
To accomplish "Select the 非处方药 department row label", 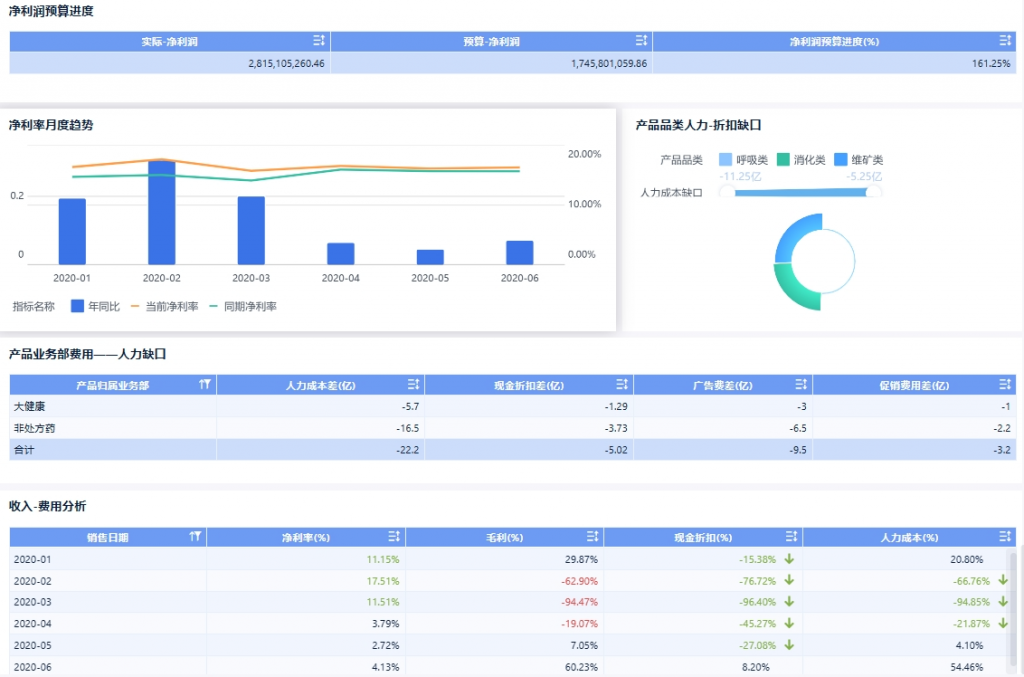I will [35, 428].
